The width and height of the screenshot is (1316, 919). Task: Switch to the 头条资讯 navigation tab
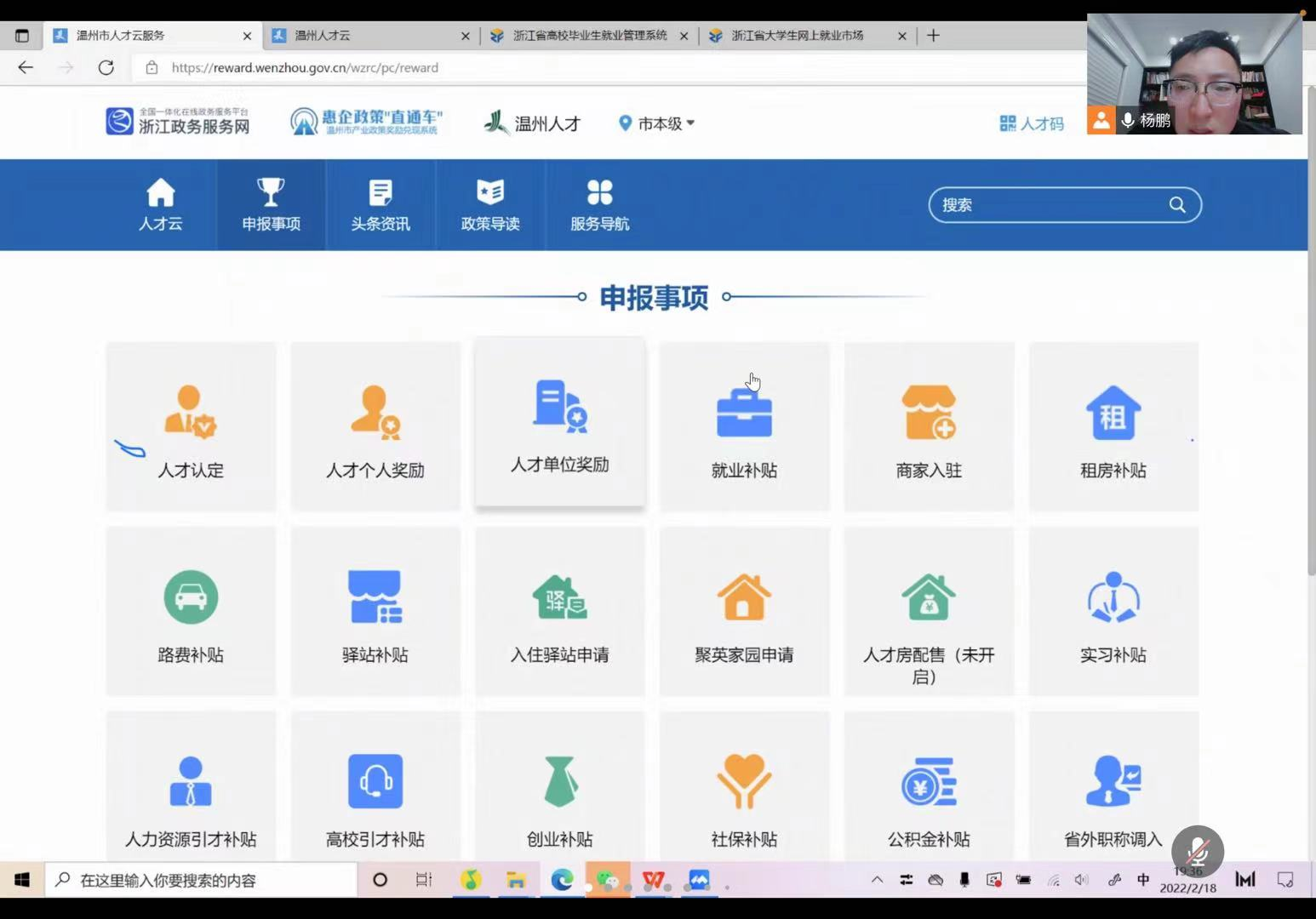click(x=380, y=205)
